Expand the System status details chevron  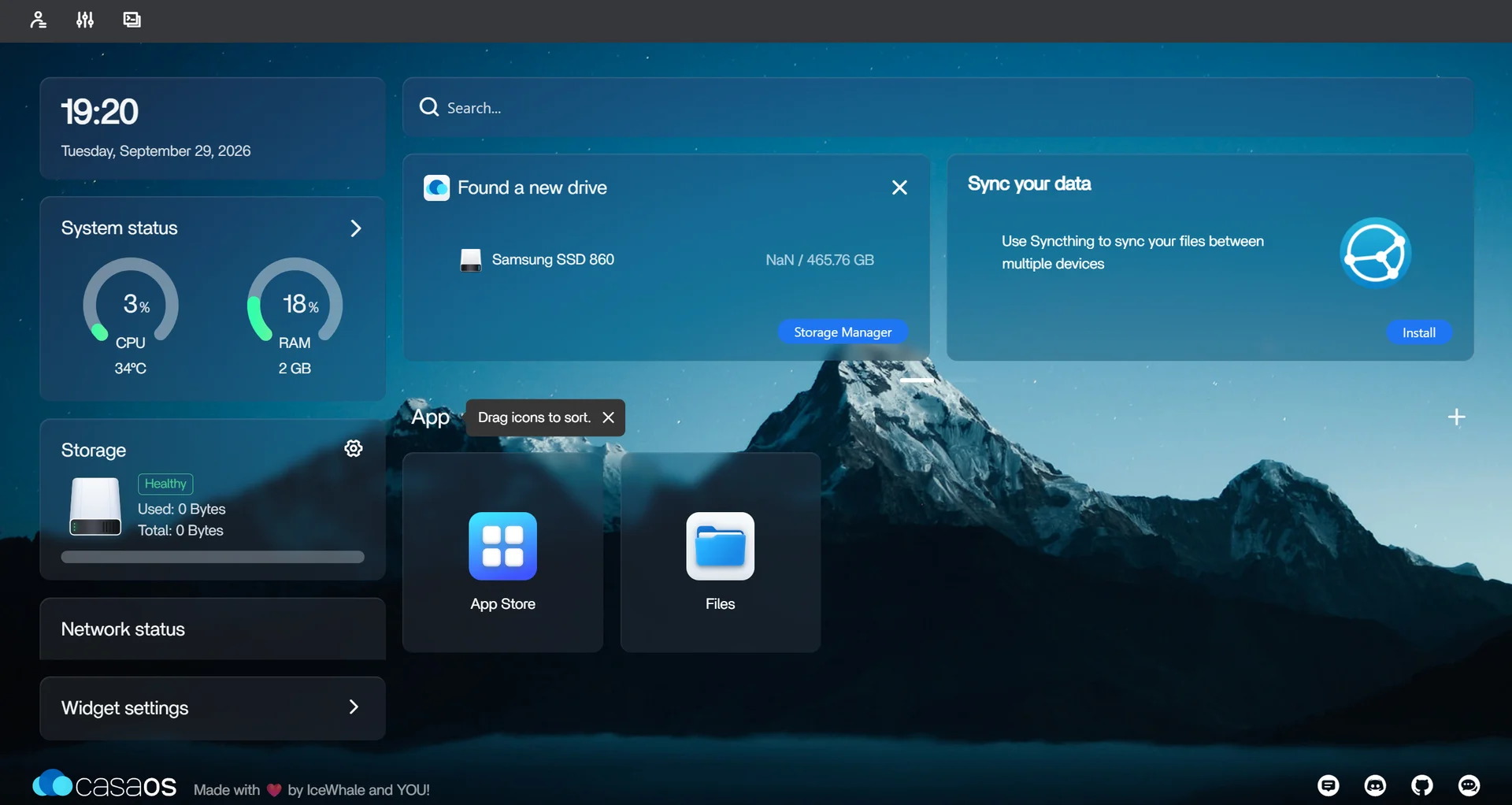tap(356, 228)
